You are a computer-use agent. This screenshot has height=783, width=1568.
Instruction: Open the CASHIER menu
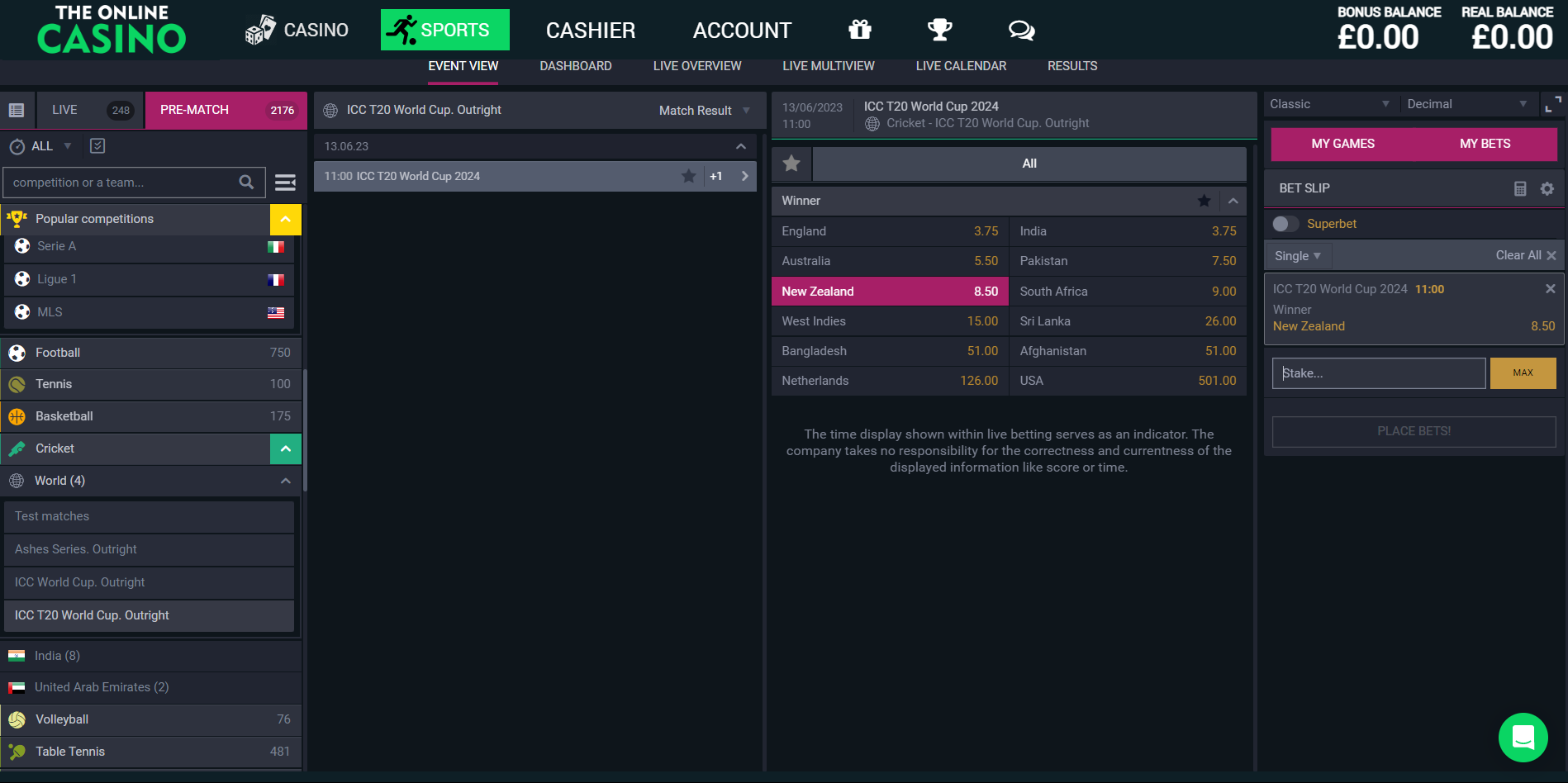tap(591, 31)
